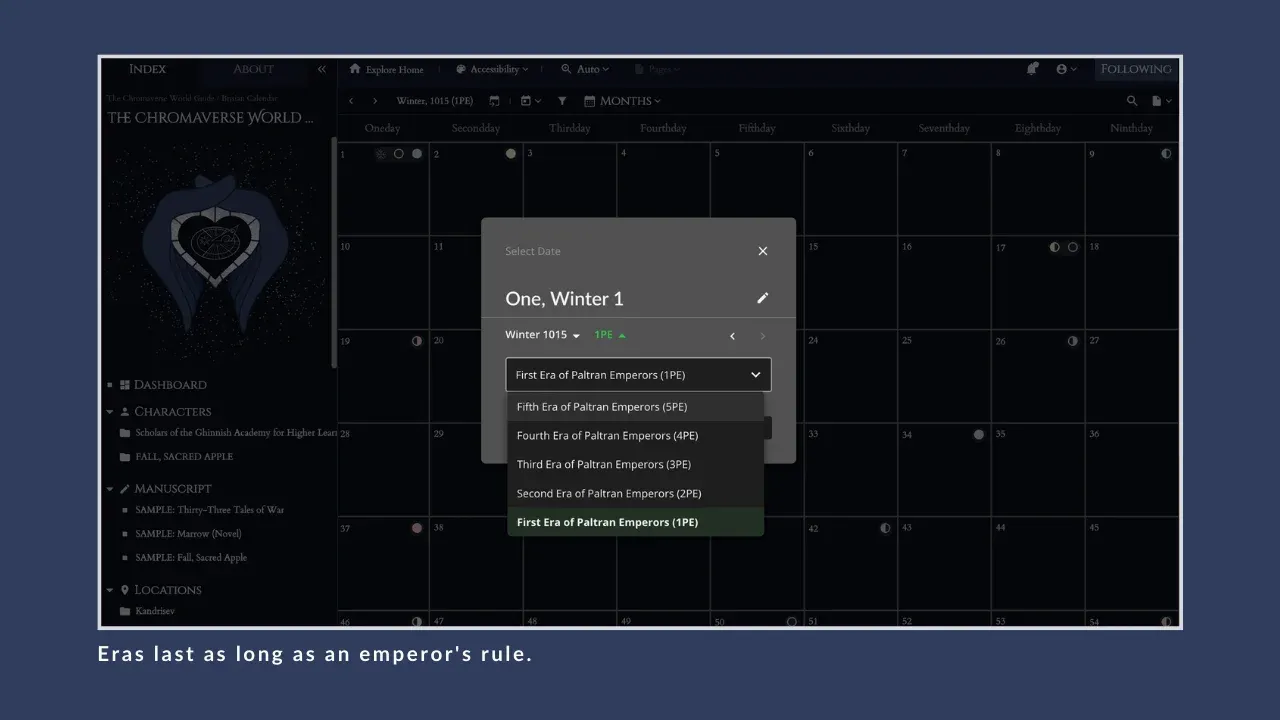Image resolution: width=1280 pixels, height=720 pixels.
Task: Open the Dashboard from the sidebar
Action: (168, 384)
